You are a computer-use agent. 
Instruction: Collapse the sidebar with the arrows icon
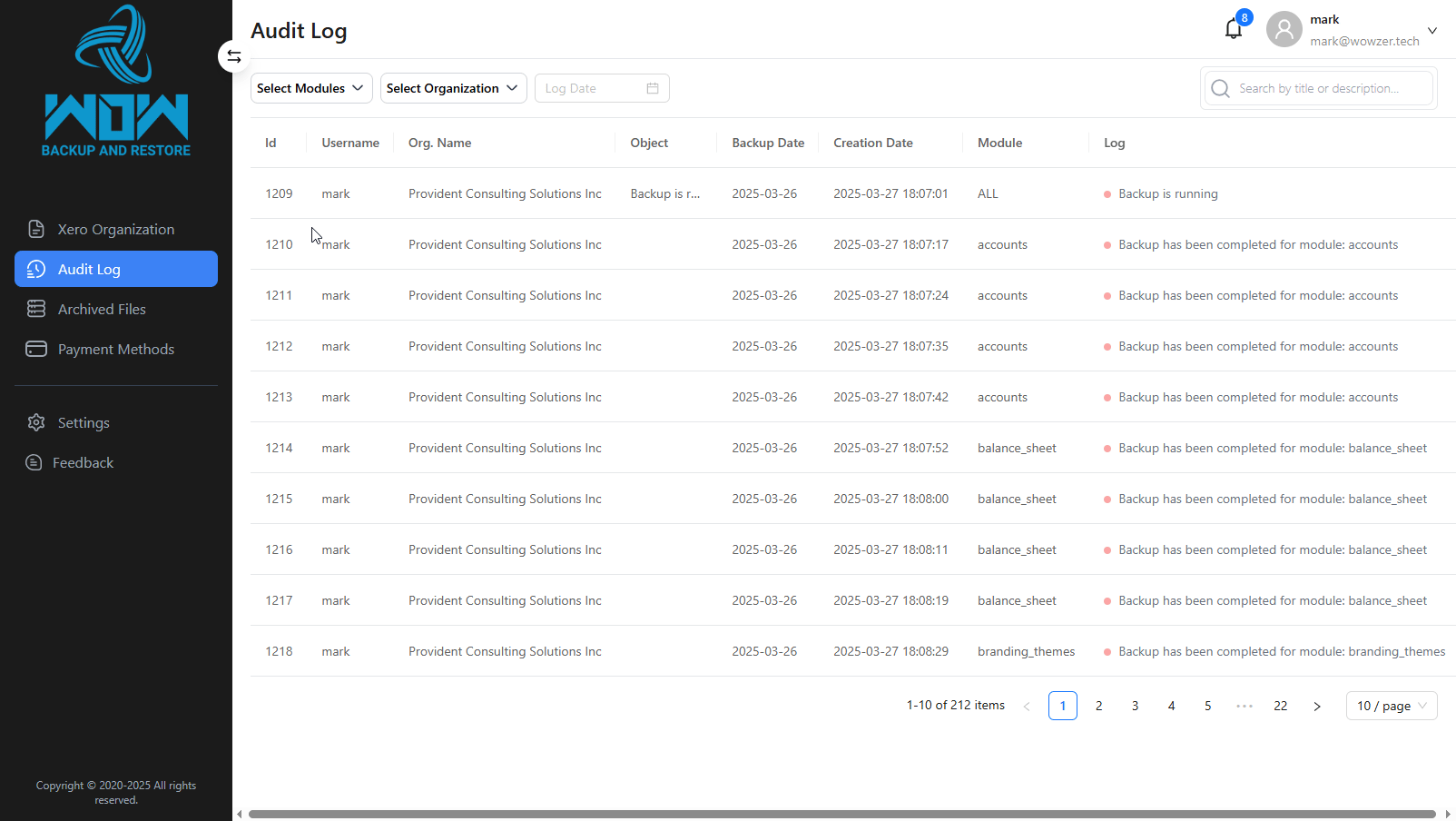(x=234, y=55)
